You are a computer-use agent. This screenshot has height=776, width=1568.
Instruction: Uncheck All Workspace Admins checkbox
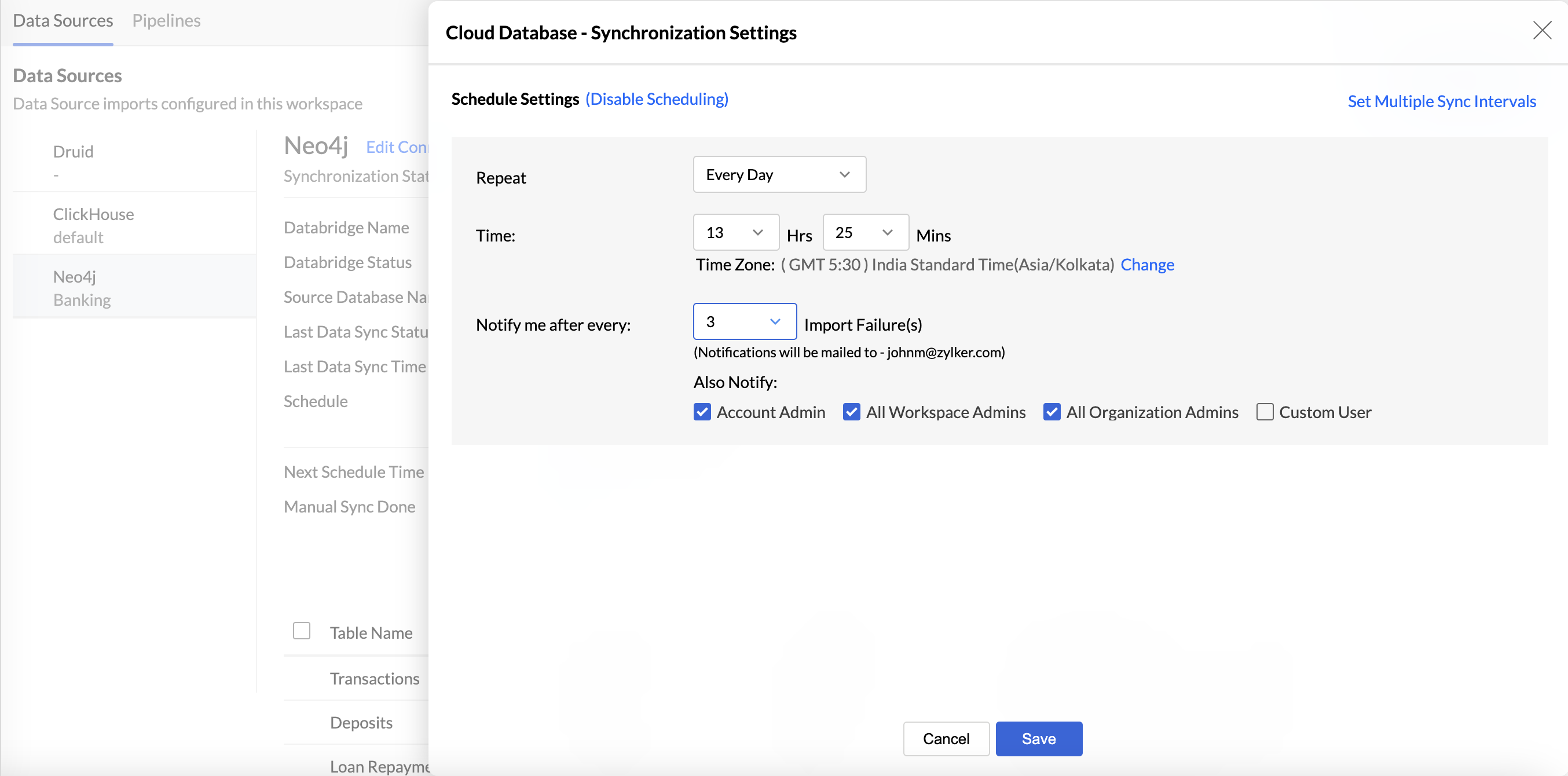[851, 412]
